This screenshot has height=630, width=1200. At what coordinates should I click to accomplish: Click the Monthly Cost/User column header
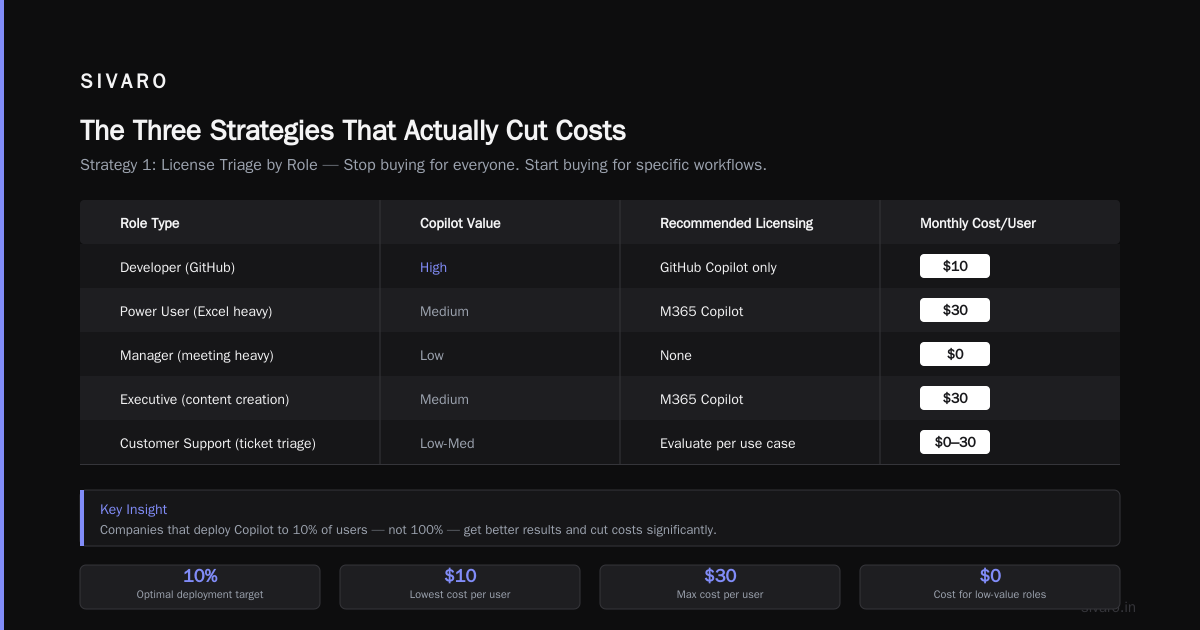[978, 223]
